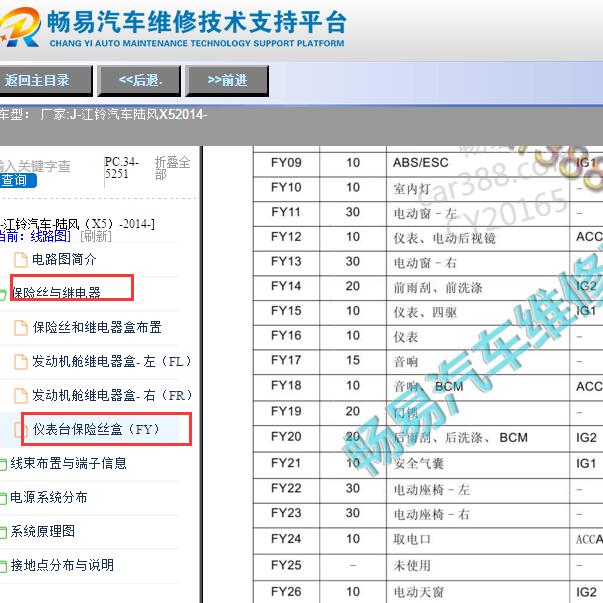
Task: Click the FY19 fuse cell
Action: pyautogui.click(x=286, y=411)
